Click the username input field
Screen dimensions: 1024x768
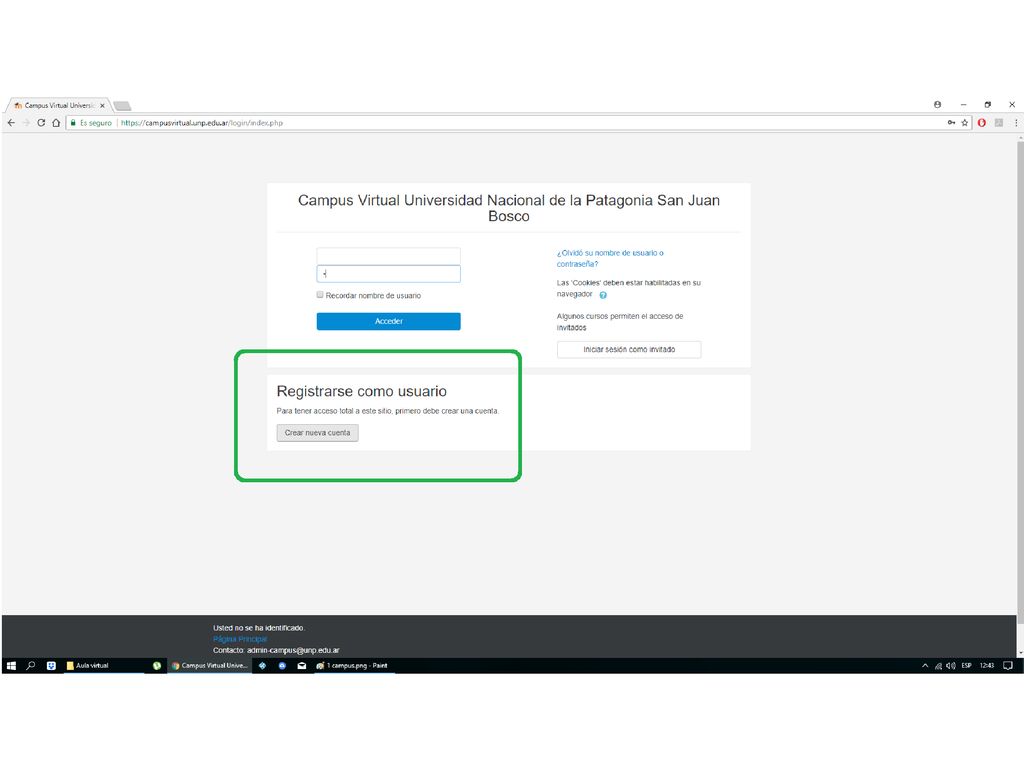point(389,255)
